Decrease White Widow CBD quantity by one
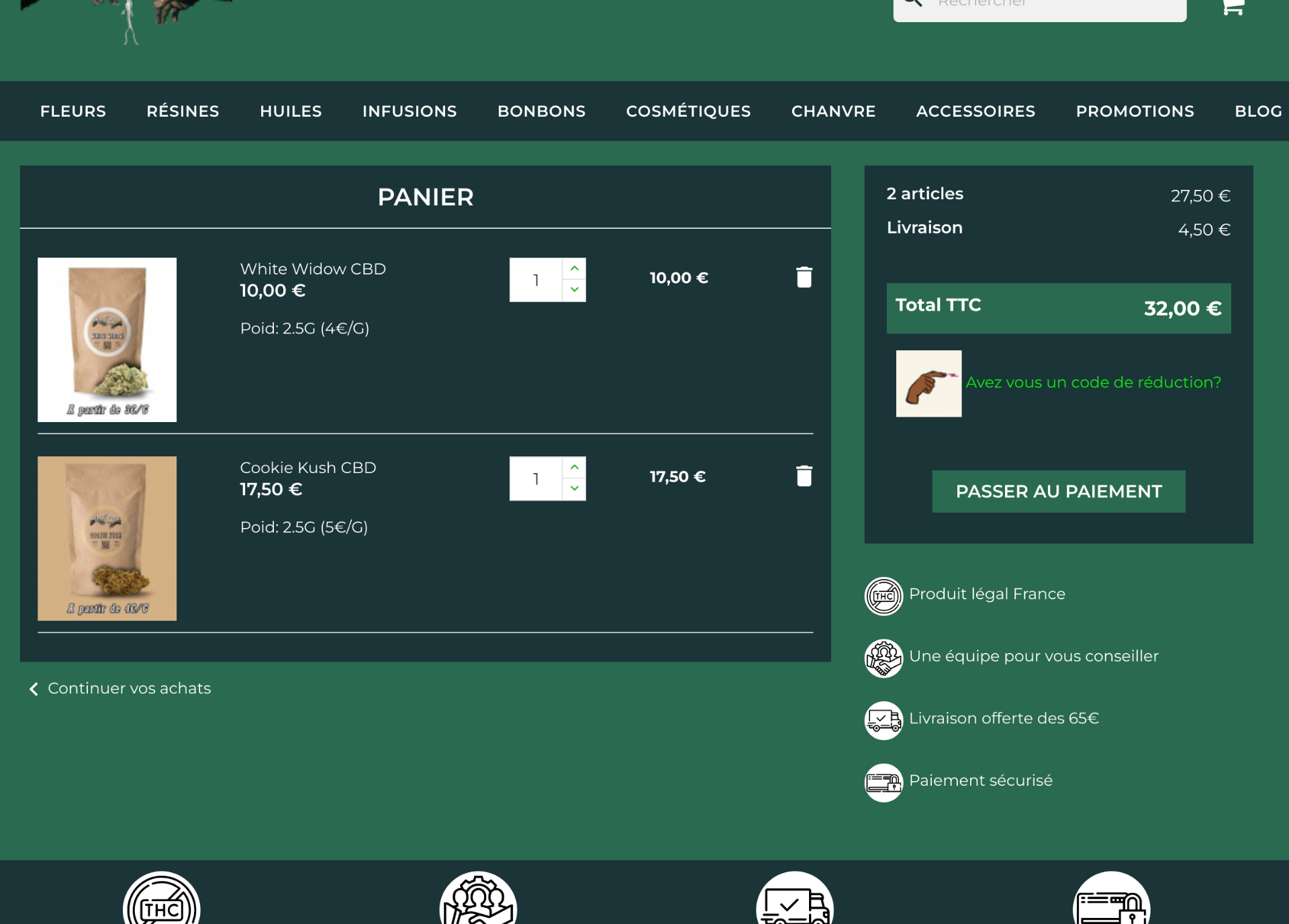Image resolution: width=1289 pixels, height=924 pixels. (574, 290)
